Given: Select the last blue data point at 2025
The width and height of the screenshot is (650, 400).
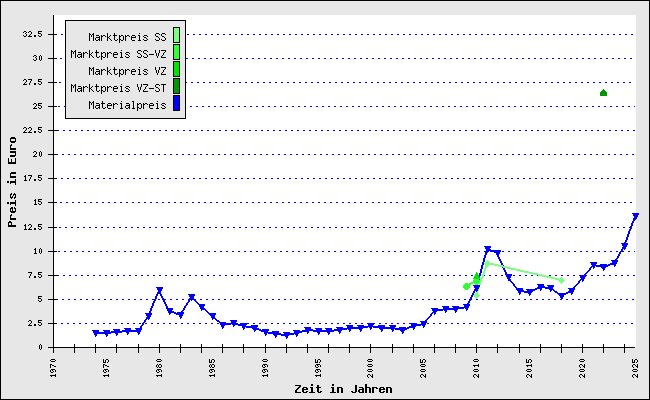Looking at the screenshot, I should pyautogui.click(x=635, y=216).
